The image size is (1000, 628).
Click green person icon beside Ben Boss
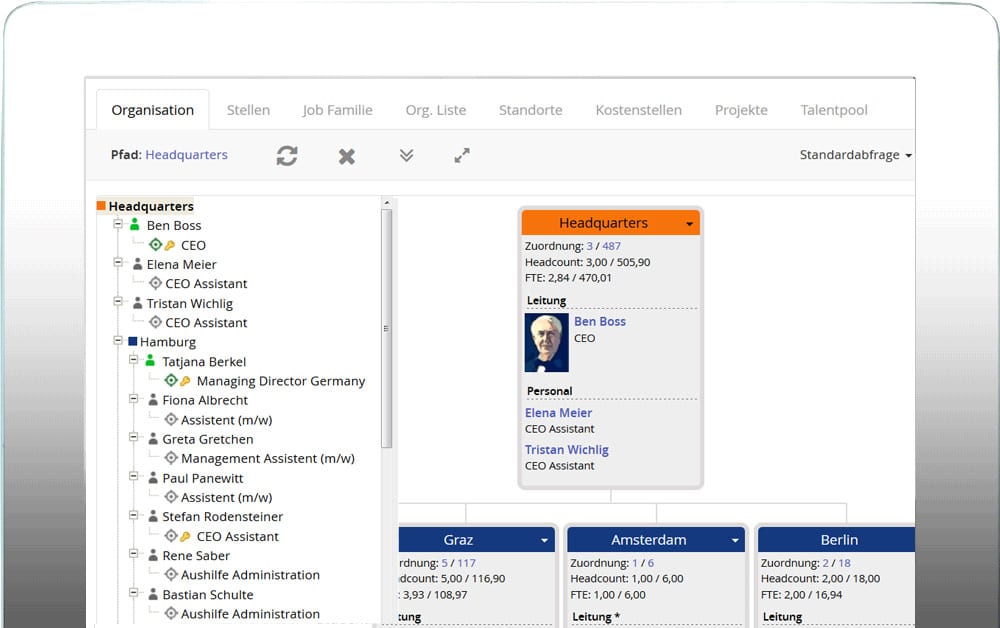(135, 224)
